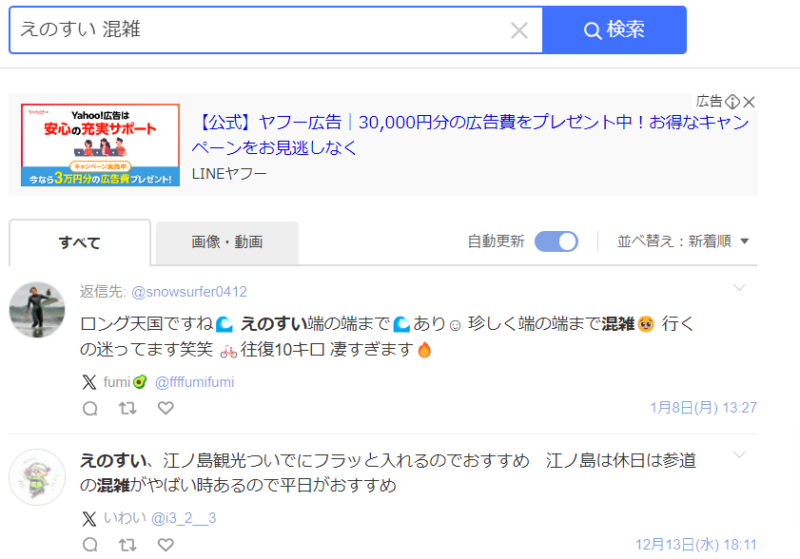Open the 1月8日(月) 13:27 timestamp link
800x559 pixels.
(704, 408)
